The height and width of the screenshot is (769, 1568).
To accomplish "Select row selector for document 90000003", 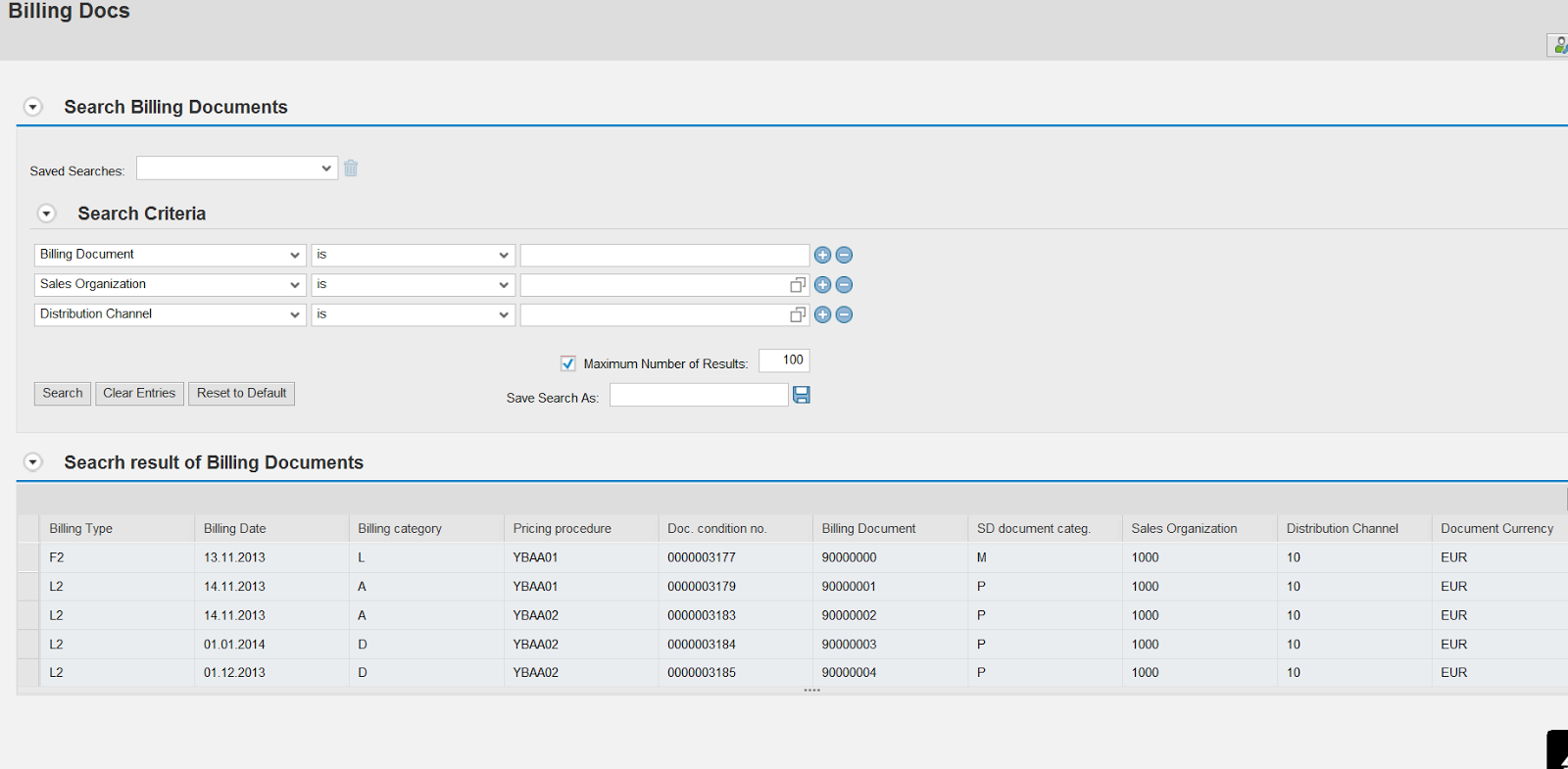I will [x=27, y=645].
